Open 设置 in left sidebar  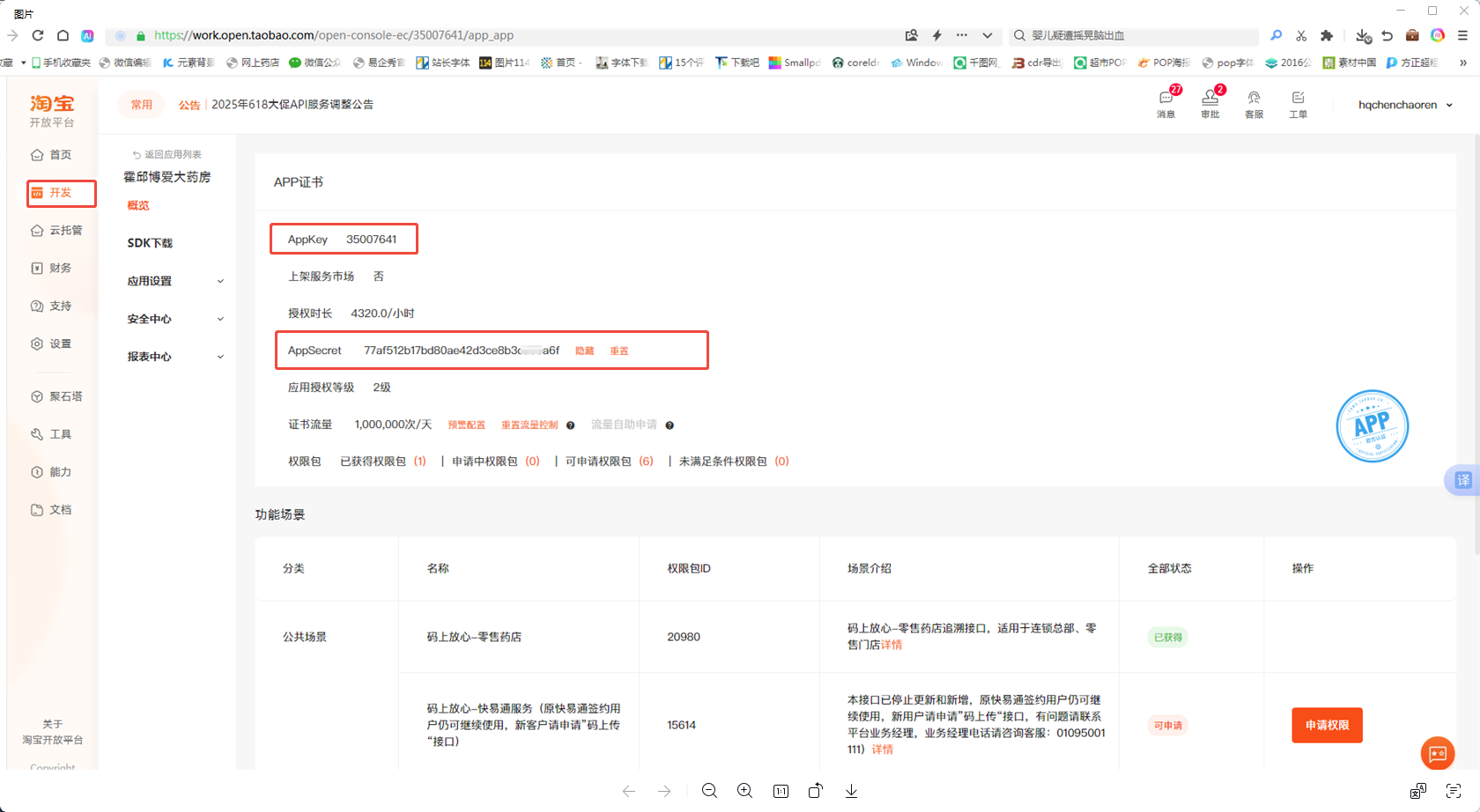coord(51,344)
